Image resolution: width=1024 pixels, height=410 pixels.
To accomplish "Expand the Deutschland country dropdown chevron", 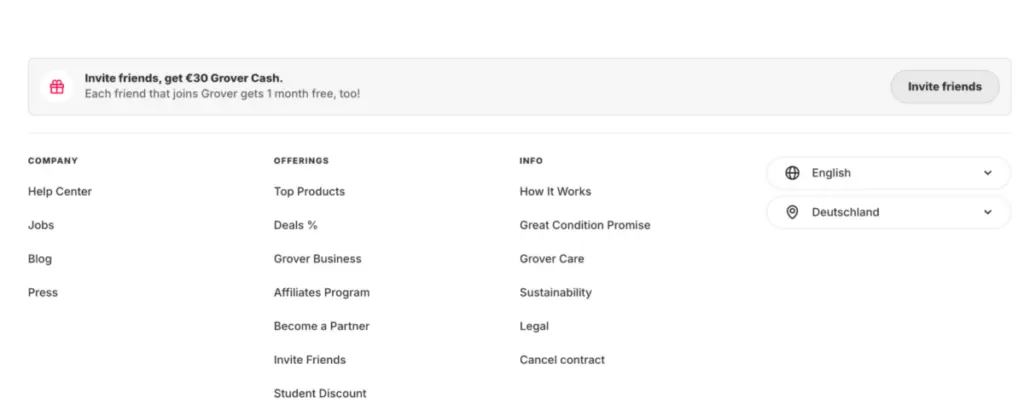I will point(988,212).
